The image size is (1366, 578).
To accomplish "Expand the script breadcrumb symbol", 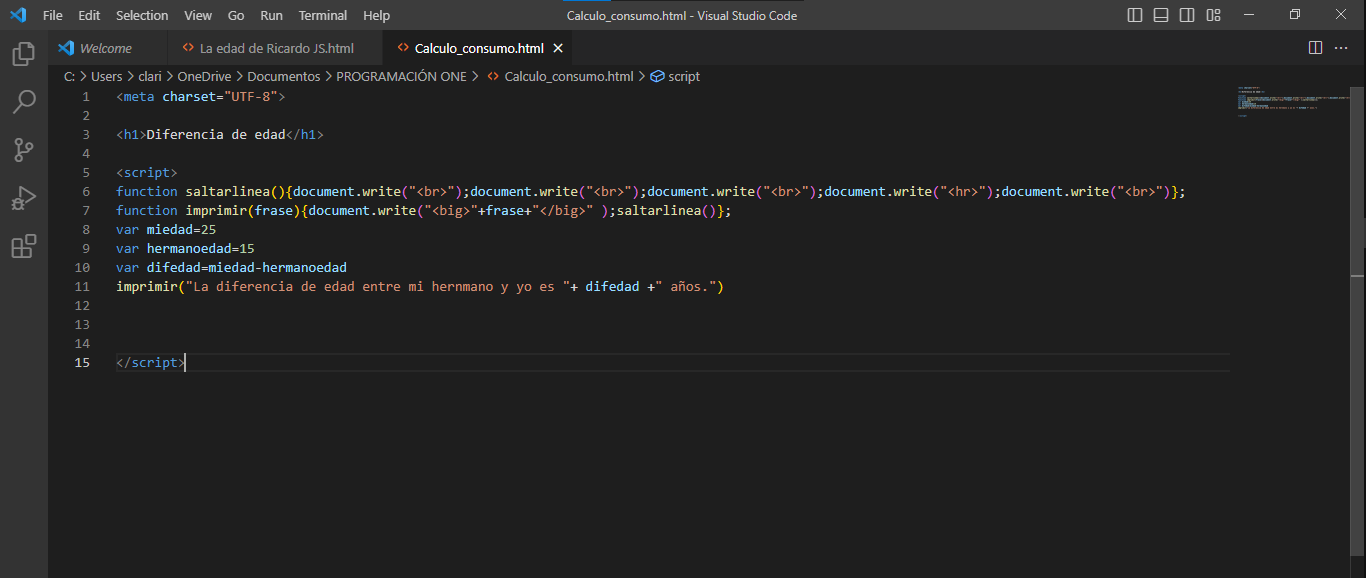I will 684,76.
